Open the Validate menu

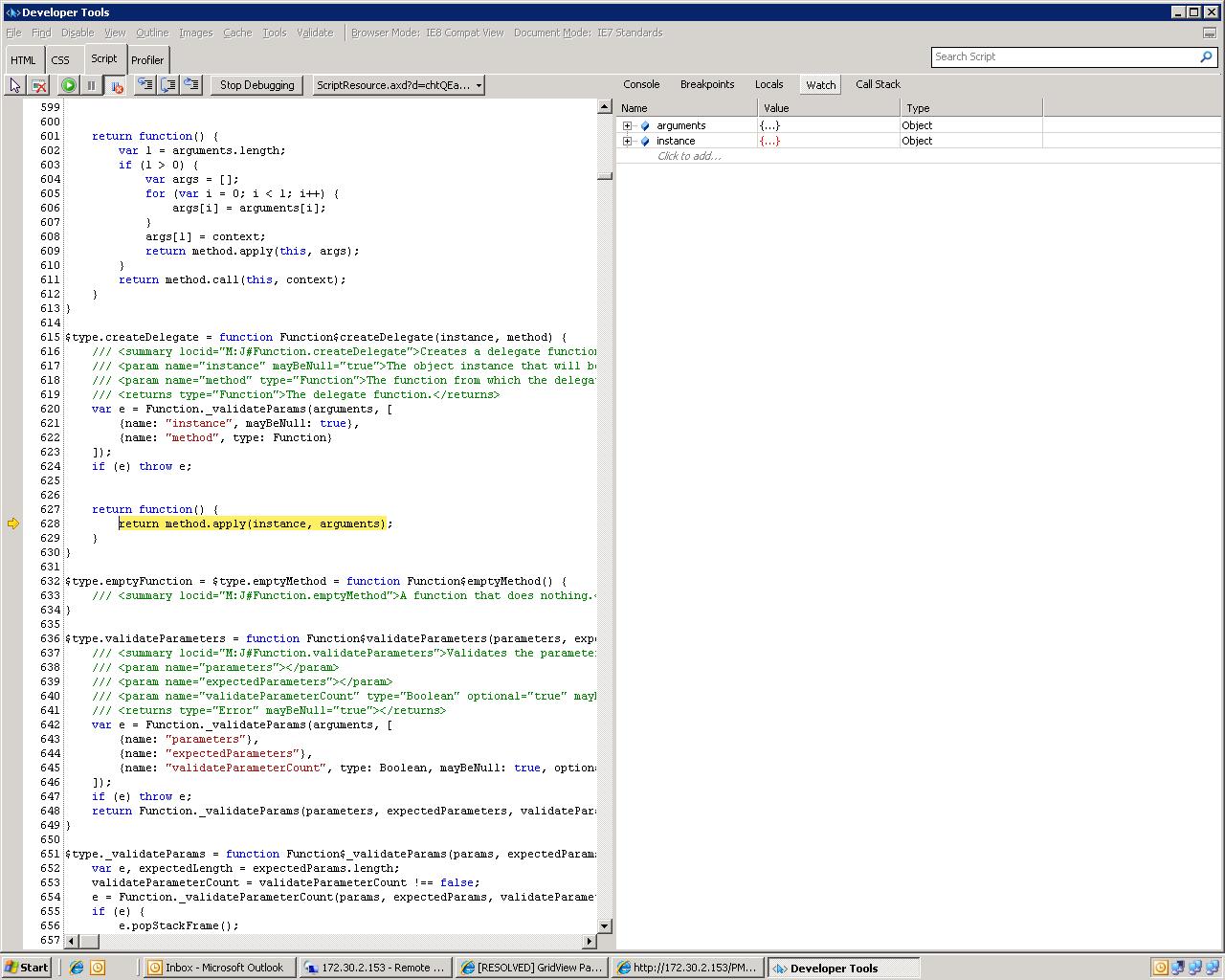coord(314,33)
